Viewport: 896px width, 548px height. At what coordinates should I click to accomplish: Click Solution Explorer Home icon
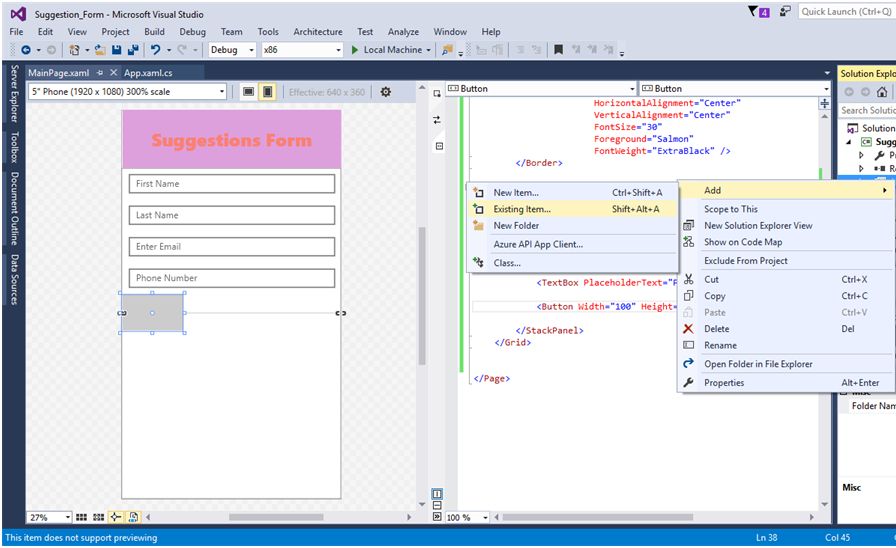(x=881, y=92)
